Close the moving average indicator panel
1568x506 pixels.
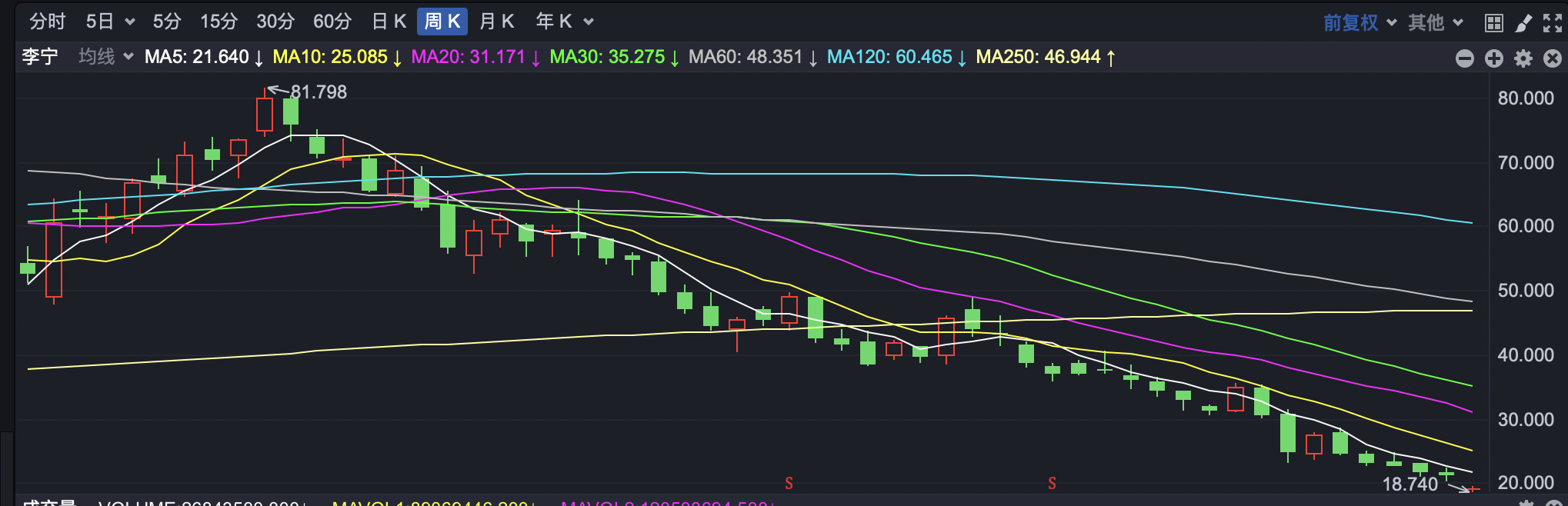point(1553,58)
